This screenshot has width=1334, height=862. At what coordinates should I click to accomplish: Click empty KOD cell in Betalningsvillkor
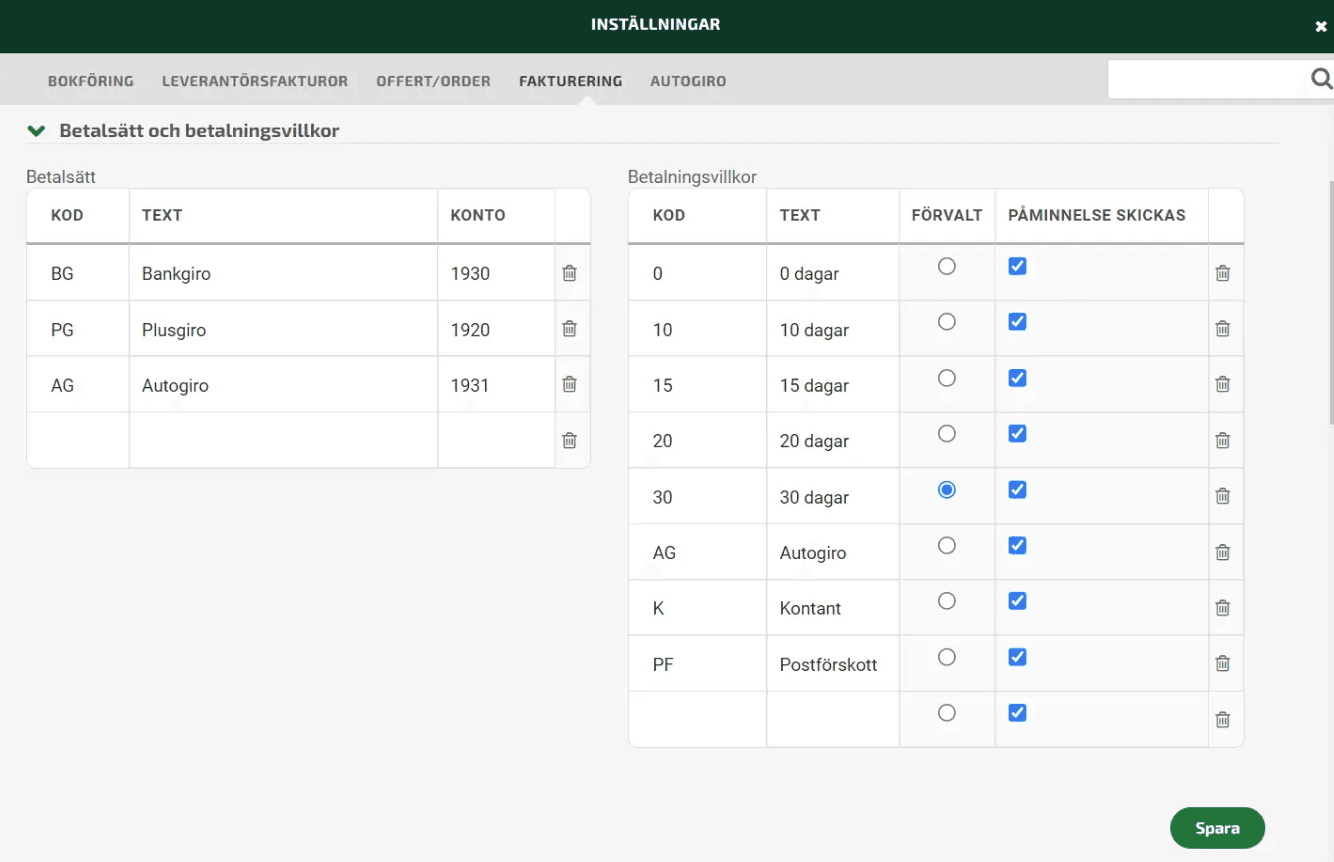coord(697,719)
